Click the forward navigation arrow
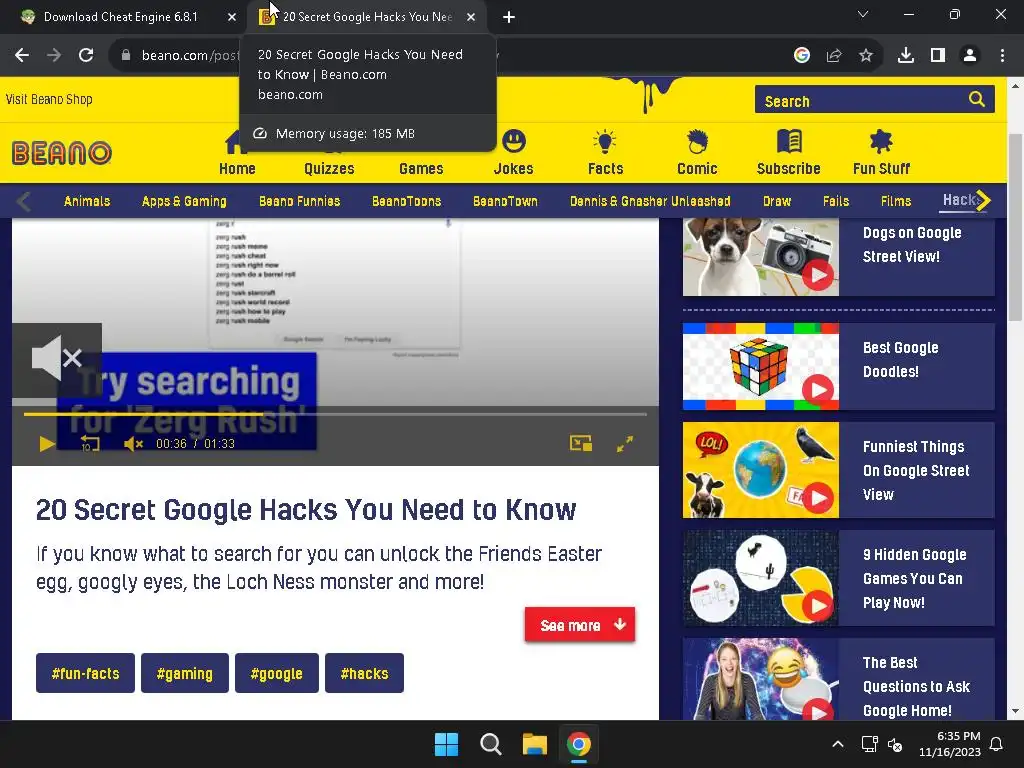Screen dimensions: 1024x768 [x=54, y=56]
